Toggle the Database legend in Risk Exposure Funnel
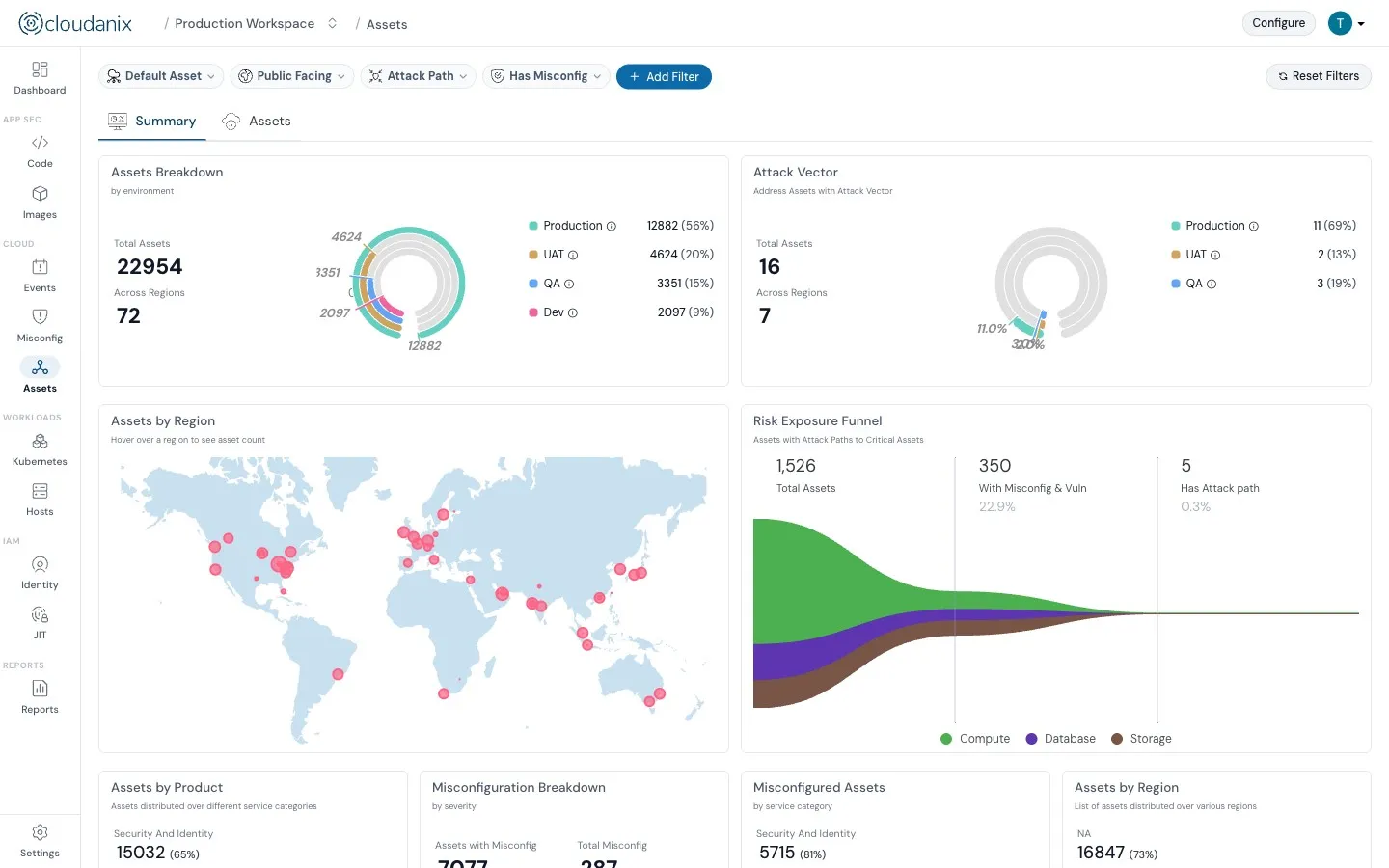1389x868 pixels. (x=1060, y=739)
